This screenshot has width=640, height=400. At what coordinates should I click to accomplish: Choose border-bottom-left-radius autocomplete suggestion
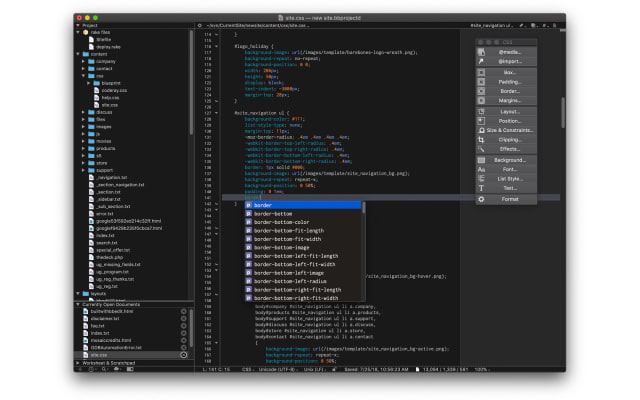[x=289, y=281]
